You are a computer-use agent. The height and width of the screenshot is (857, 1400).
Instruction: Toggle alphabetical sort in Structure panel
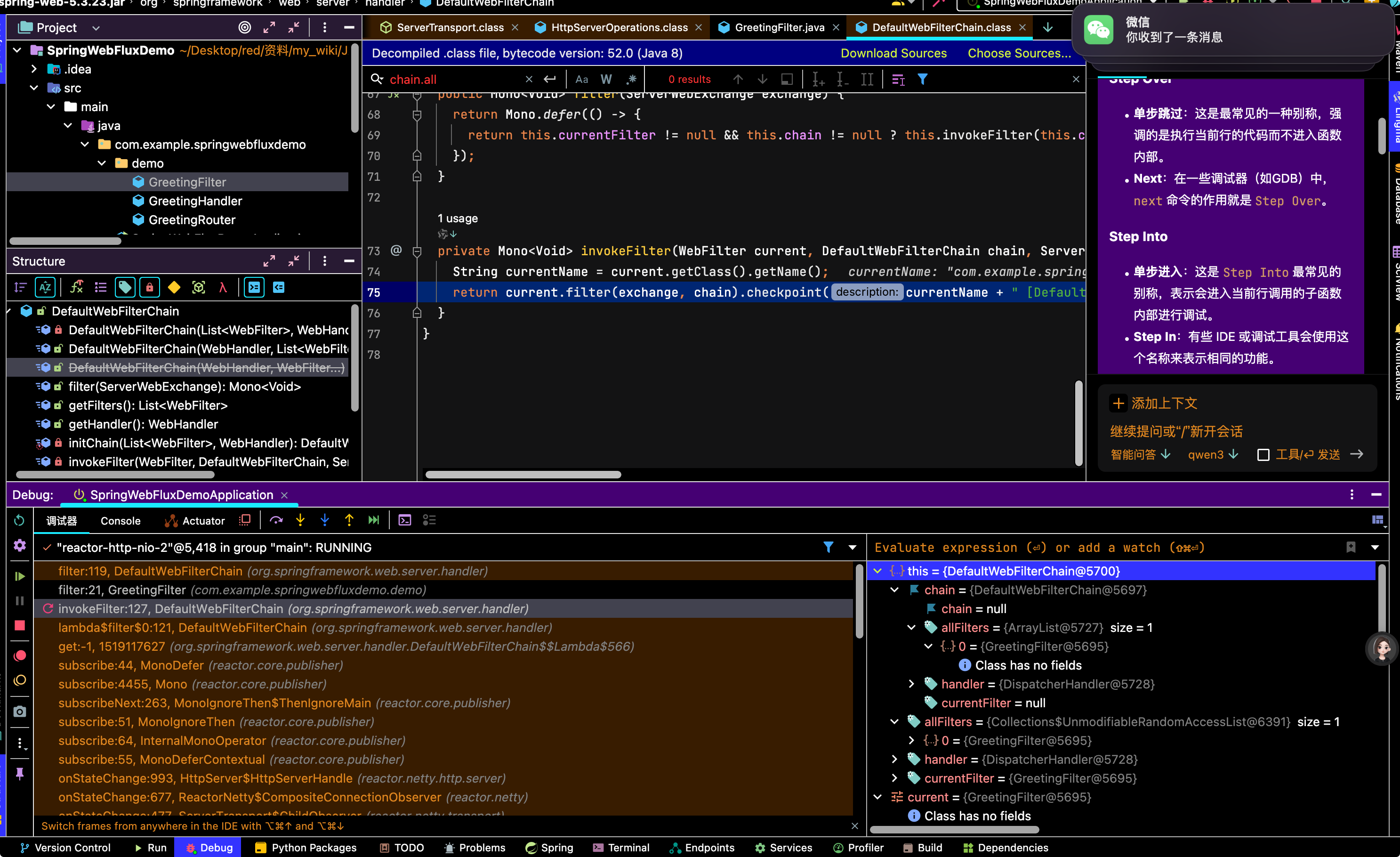[x=45, y=288]
